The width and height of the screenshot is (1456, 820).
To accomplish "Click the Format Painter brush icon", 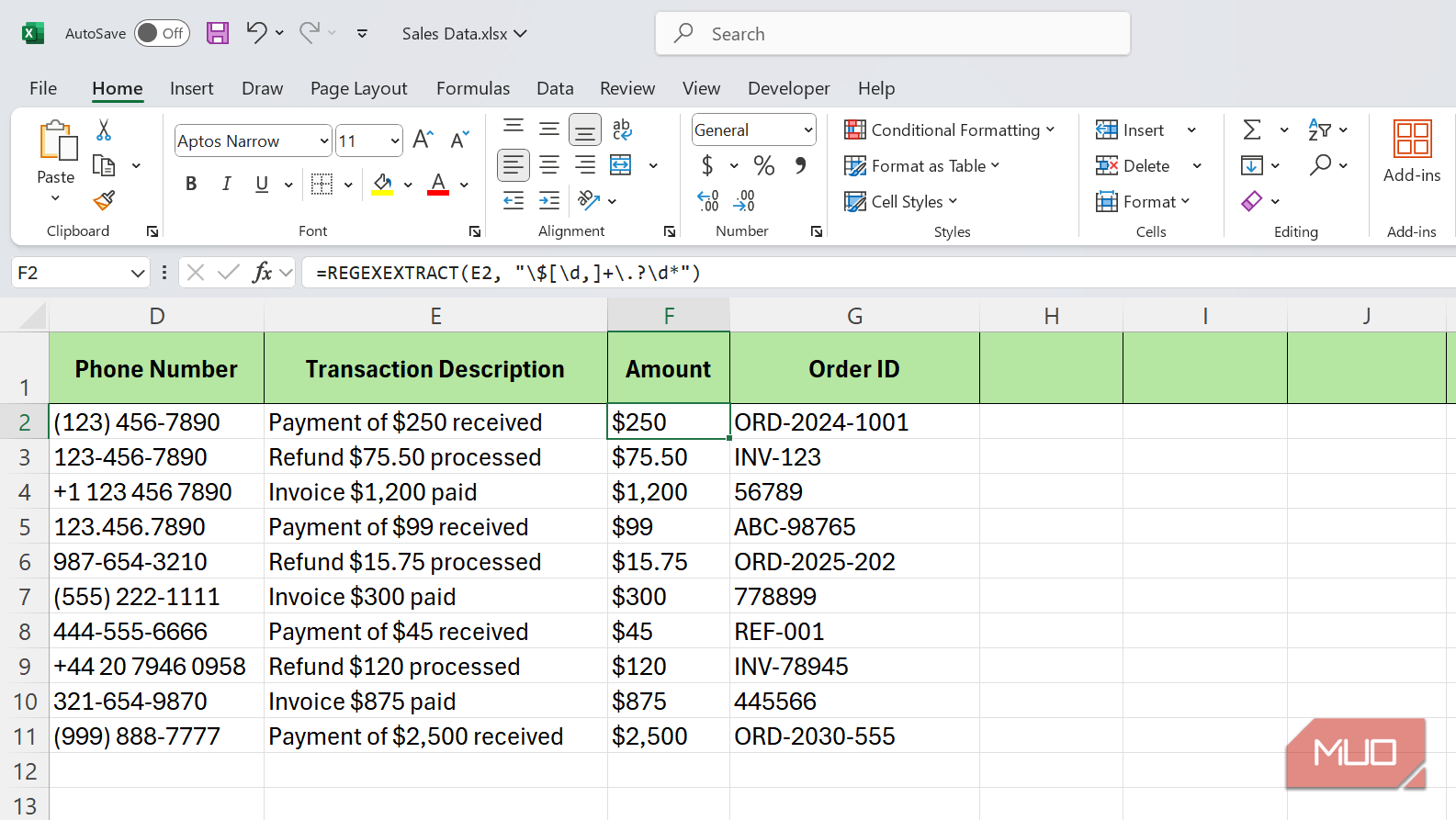I will [104, 200].
